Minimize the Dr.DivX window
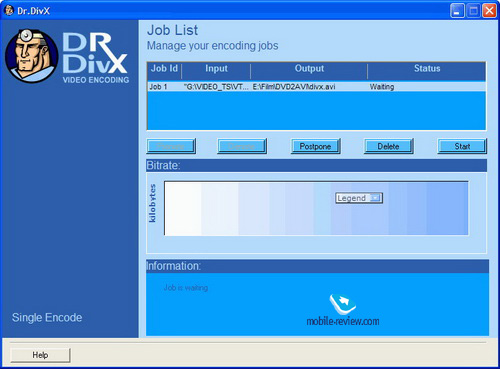 [457, 11]
